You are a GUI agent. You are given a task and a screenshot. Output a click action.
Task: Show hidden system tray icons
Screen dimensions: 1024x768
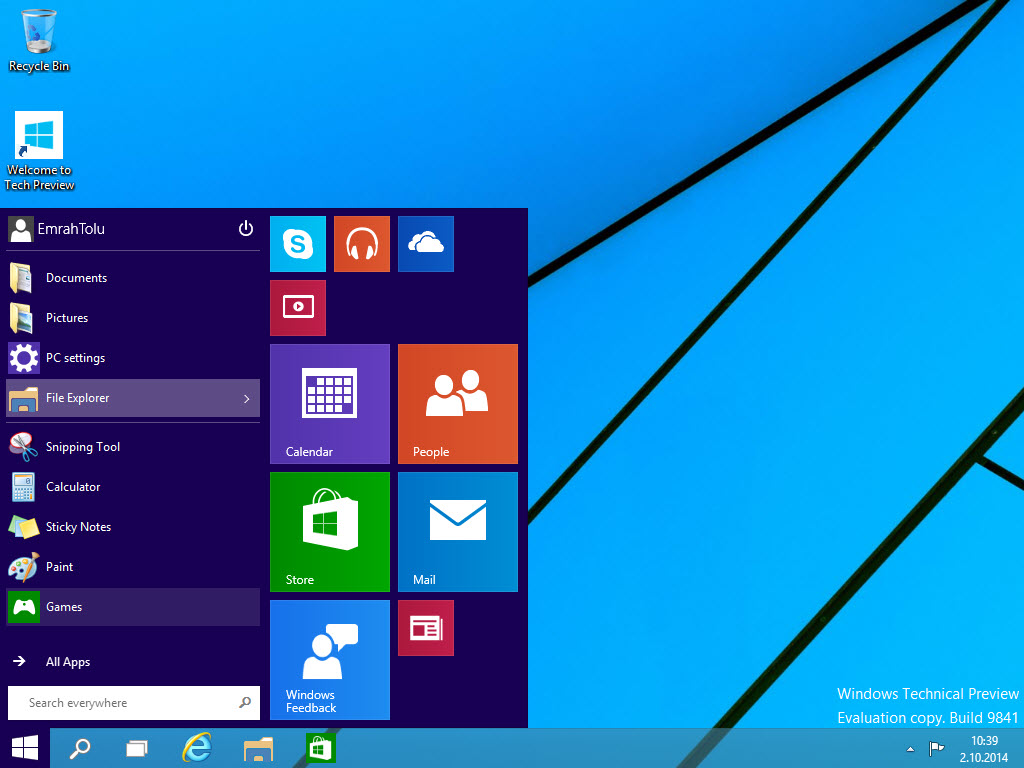point(910,749)
